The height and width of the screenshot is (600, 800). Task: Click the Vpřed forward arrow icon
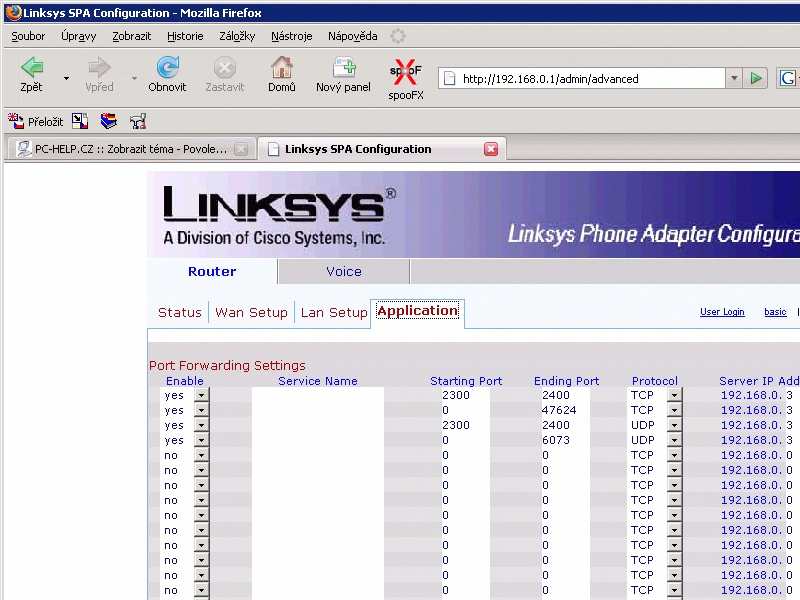tap(99, 67)
